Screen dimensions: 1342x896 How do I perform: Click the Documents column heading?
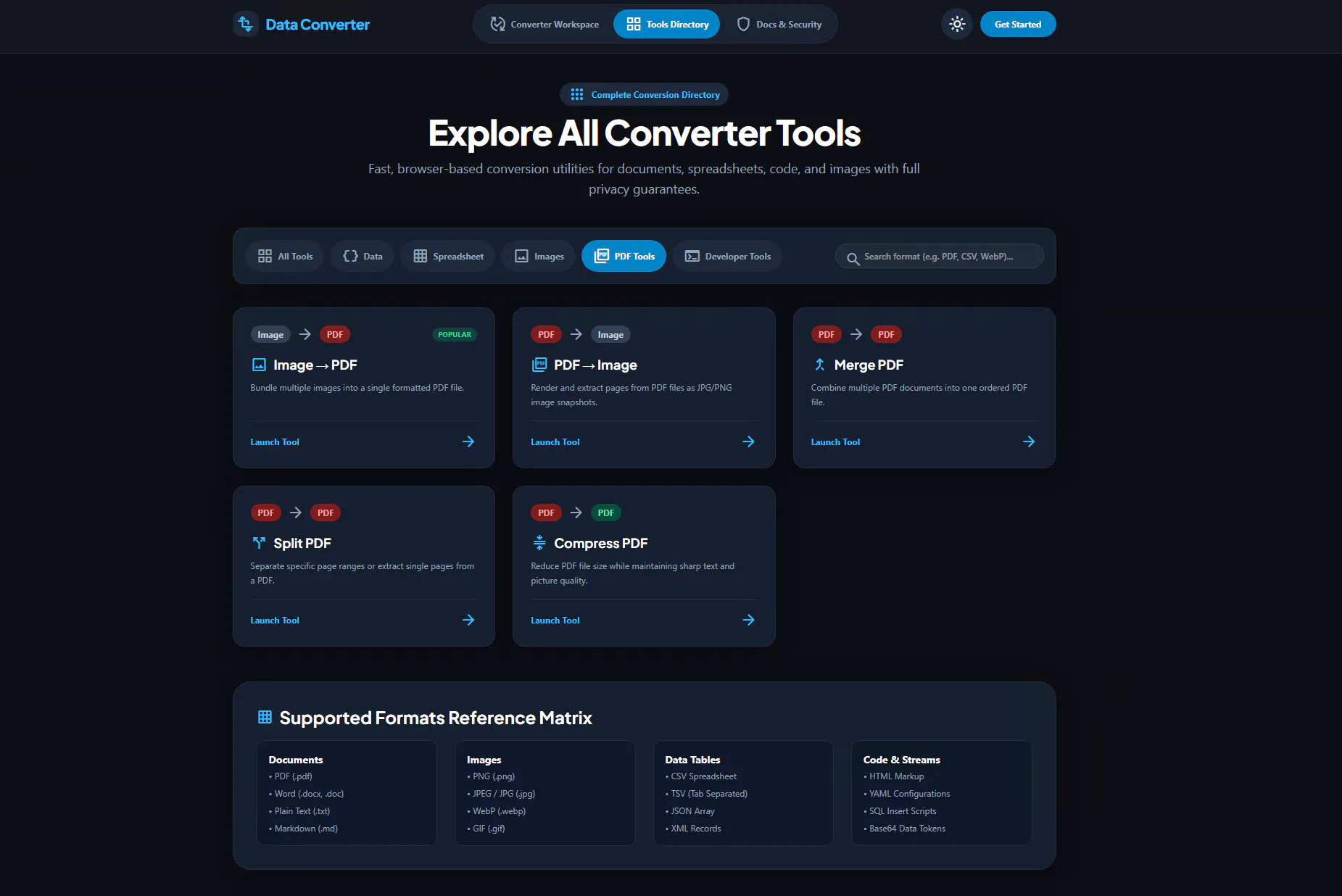tap(296, 760)
